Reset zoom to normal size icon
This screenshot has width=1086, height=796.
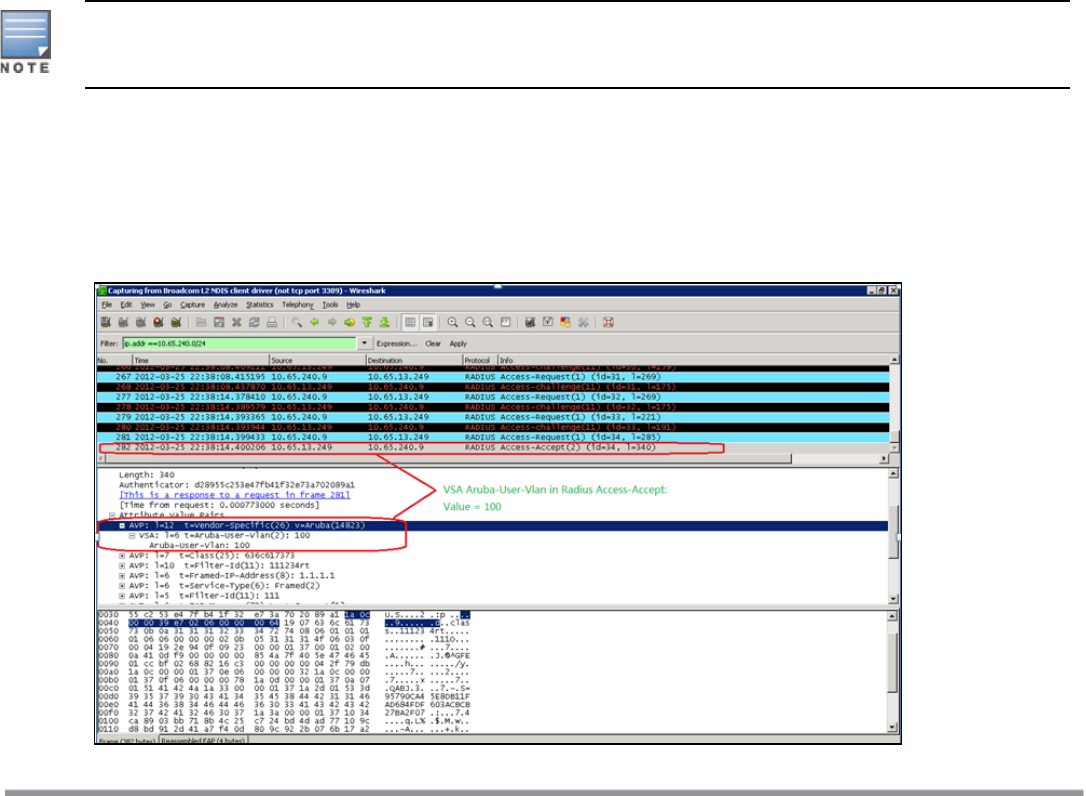(488, 322)
